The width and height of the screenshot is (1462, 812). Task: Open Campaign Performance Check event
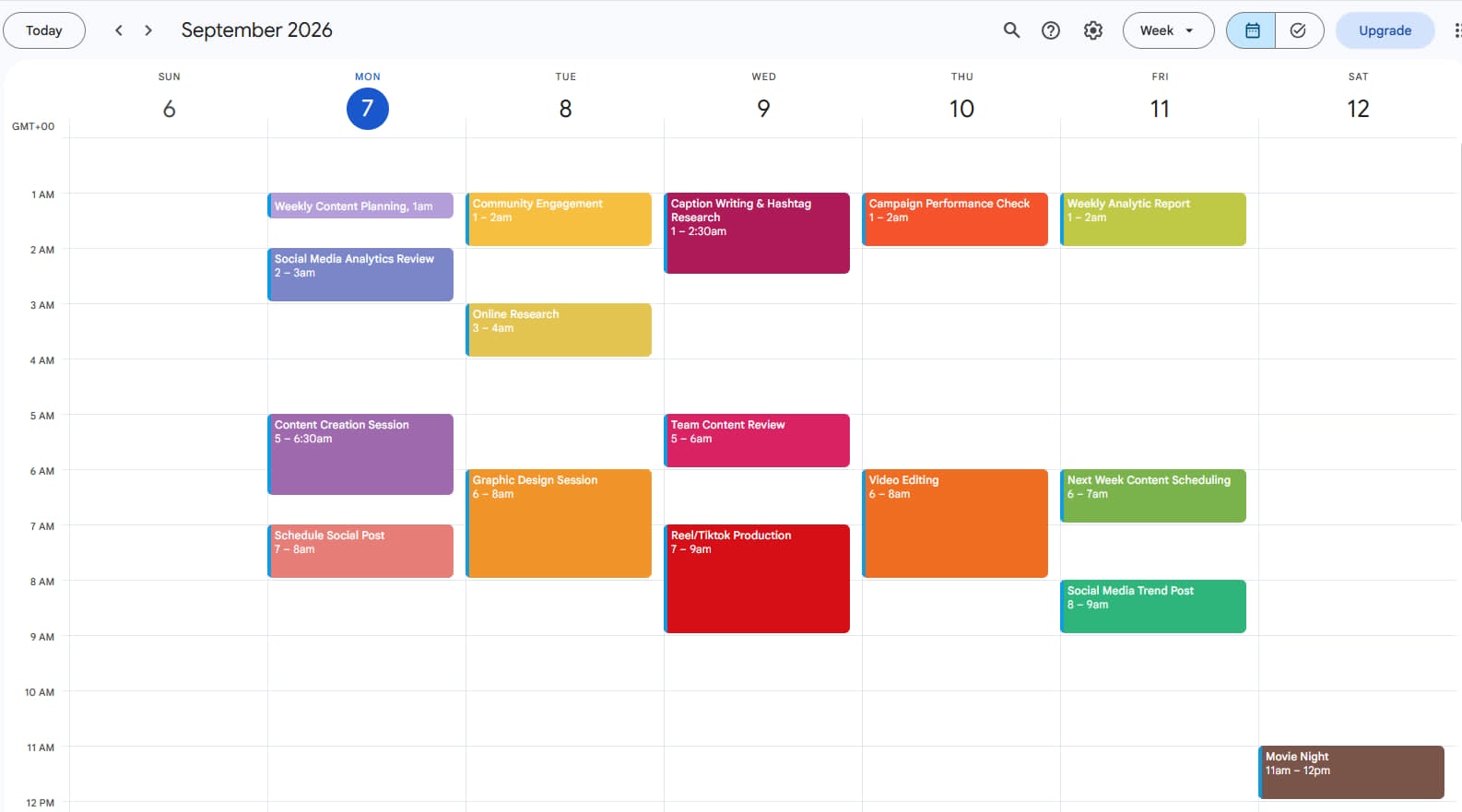point(955,219)
